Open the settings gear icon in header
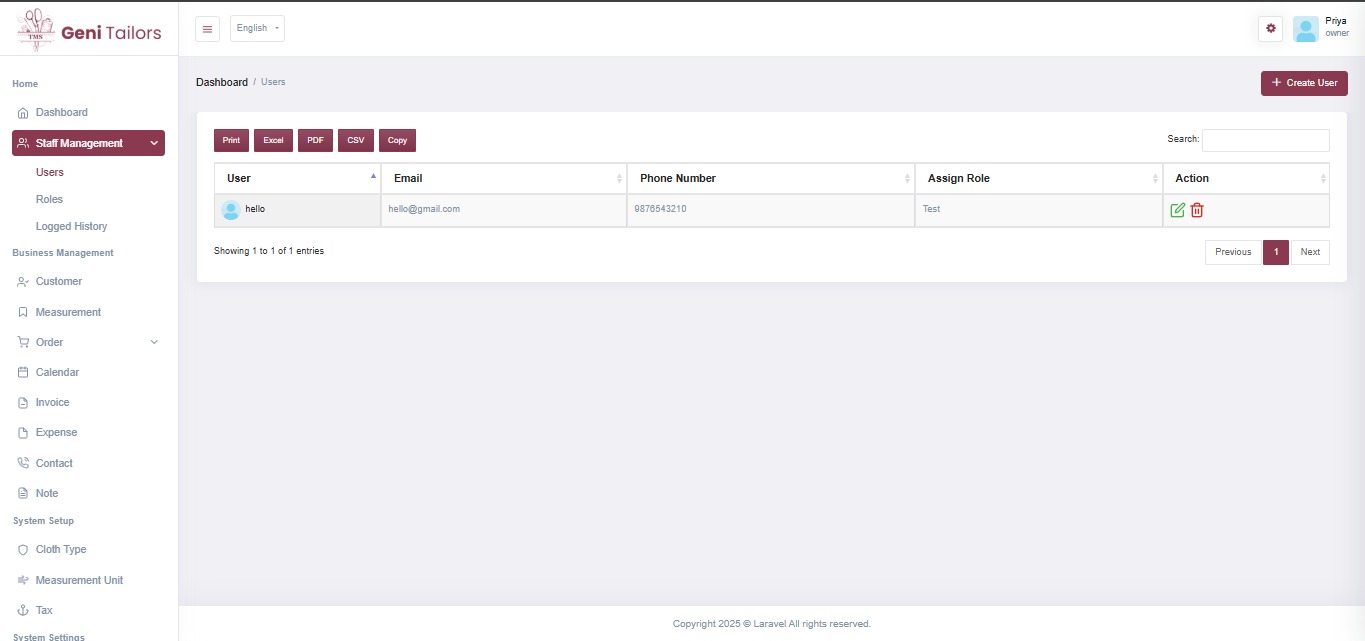1365x641 pixels. coord(1271,28)
